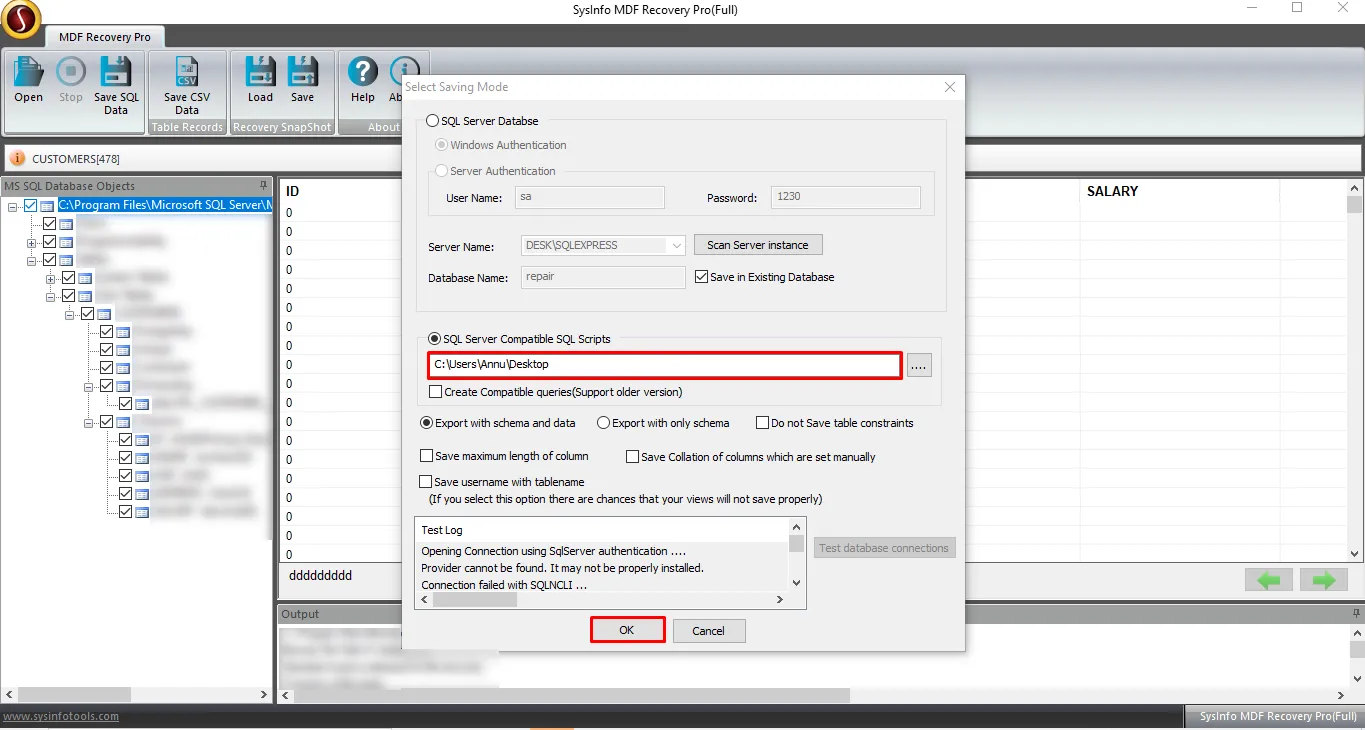The height and width of the screenshot is (730, 1365).
Task: Click the CUSTOMERS[478] label
Action: click(x=76, y=159)
